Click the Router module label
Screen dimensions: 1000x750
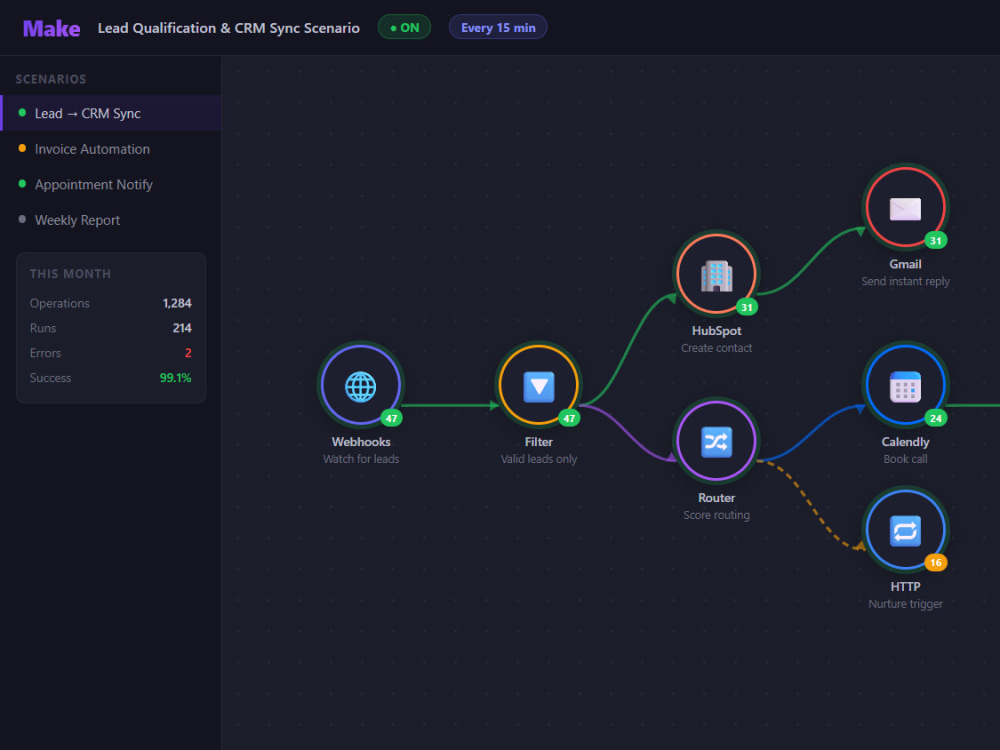pos(716,497)
